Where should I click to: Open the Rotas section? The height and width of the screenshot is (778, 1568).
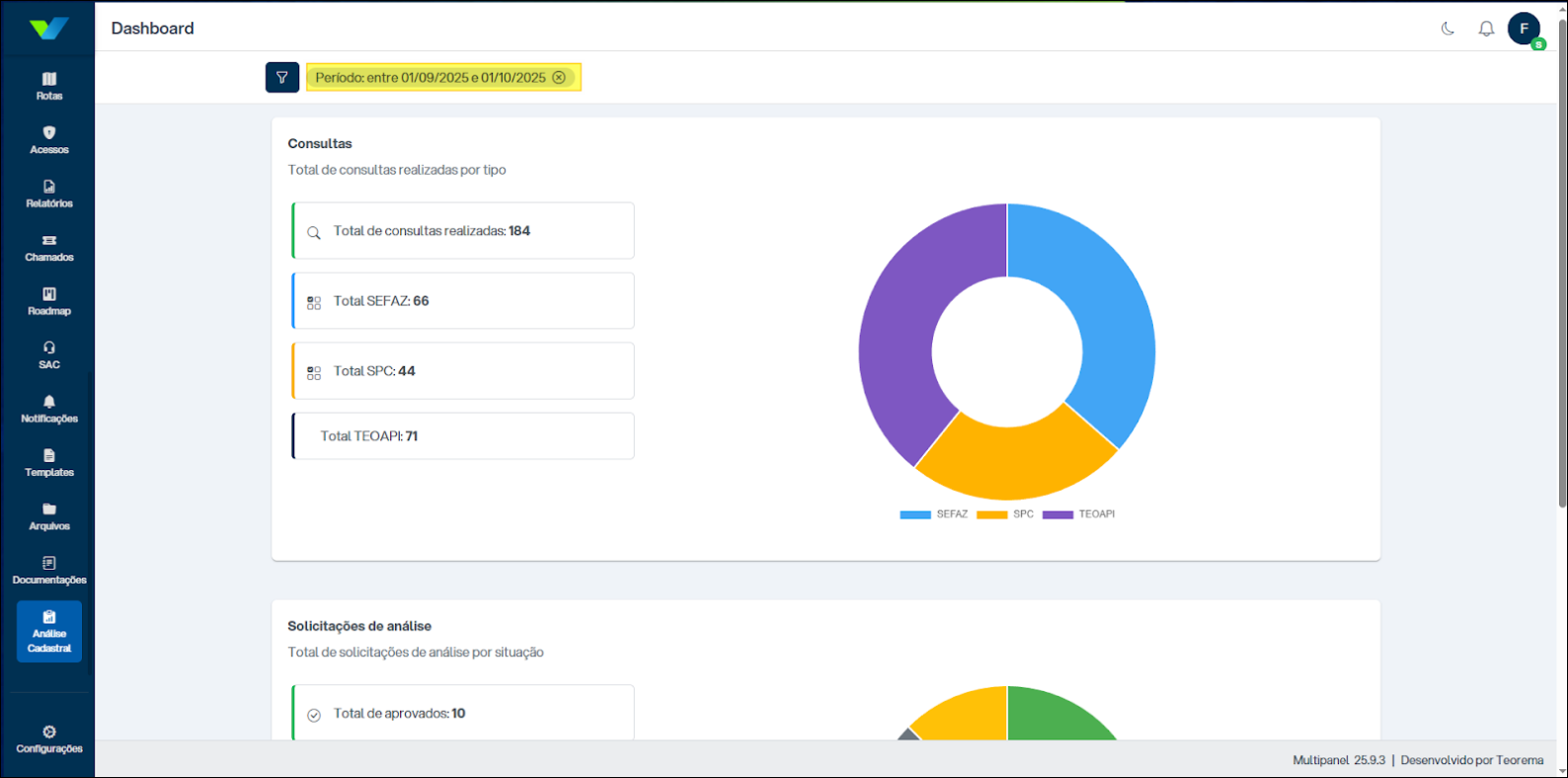49,86
